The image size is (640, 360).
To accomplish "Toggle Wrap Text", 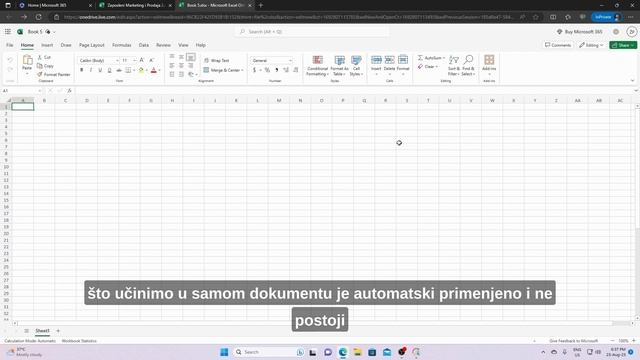I will point(217,60).
